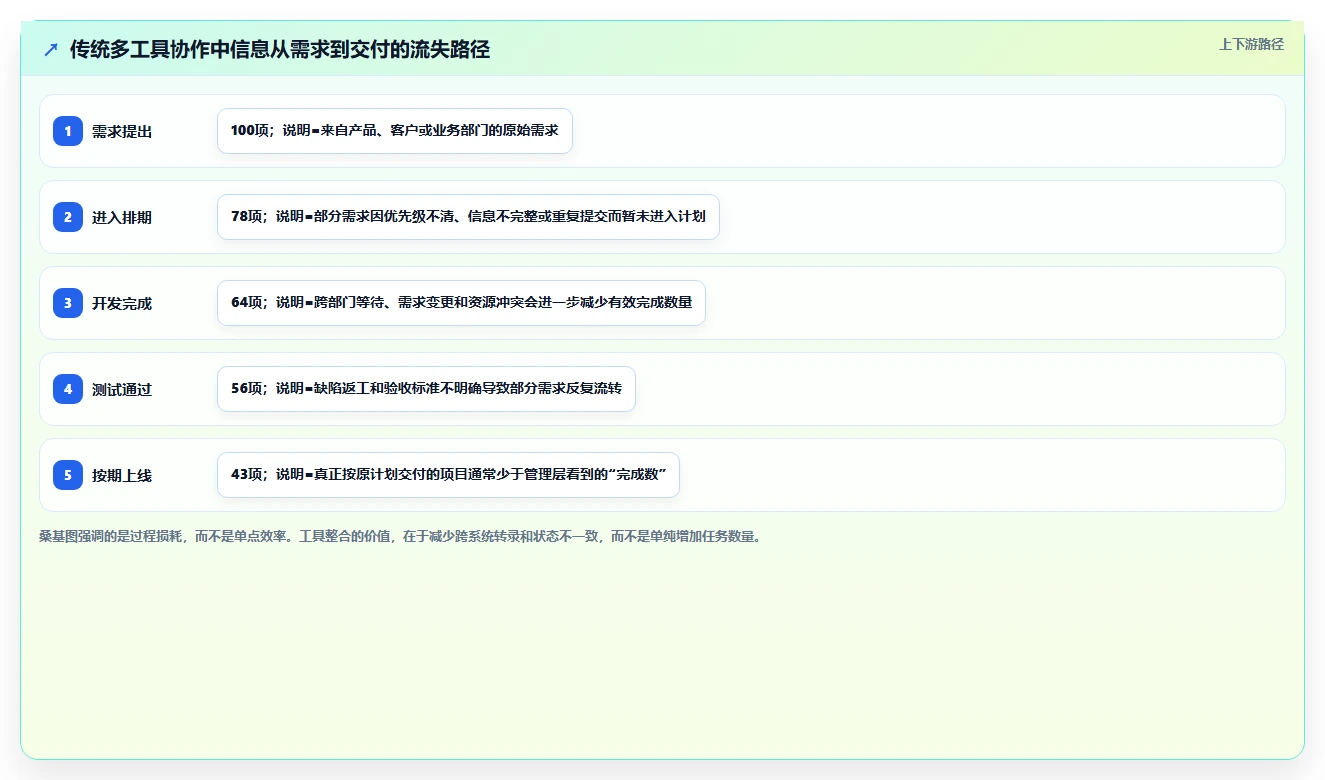Click the 需求提出 step label

pos(122,131)
